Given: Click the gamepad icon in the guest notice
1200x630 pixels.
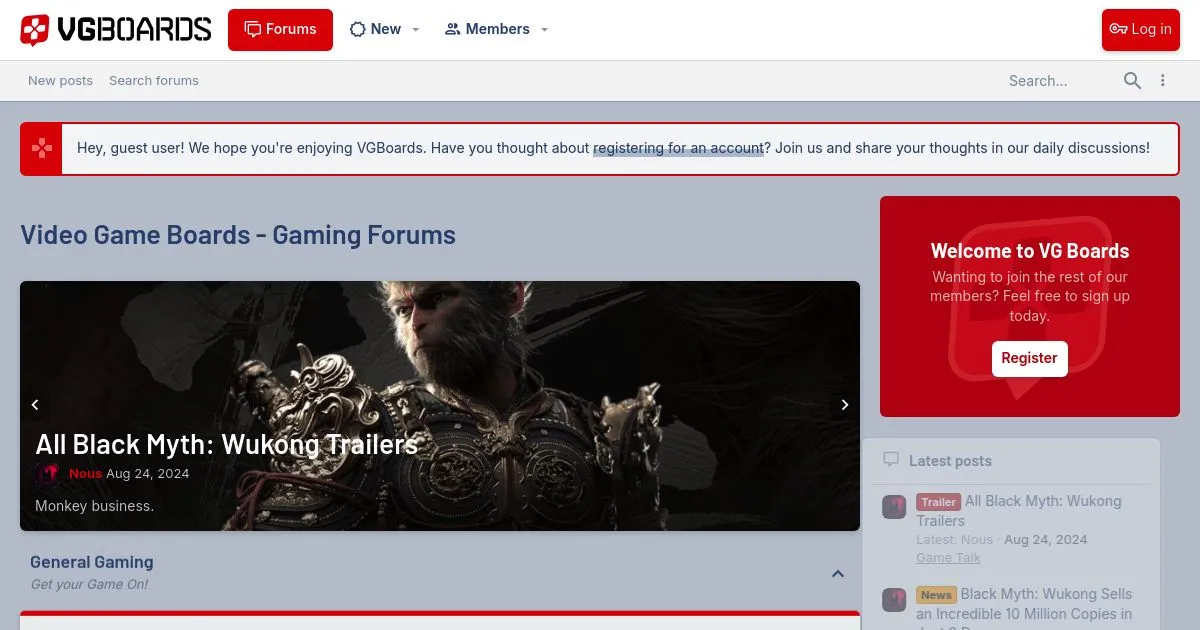Looking at the screenshot, I should pos(42,149).
